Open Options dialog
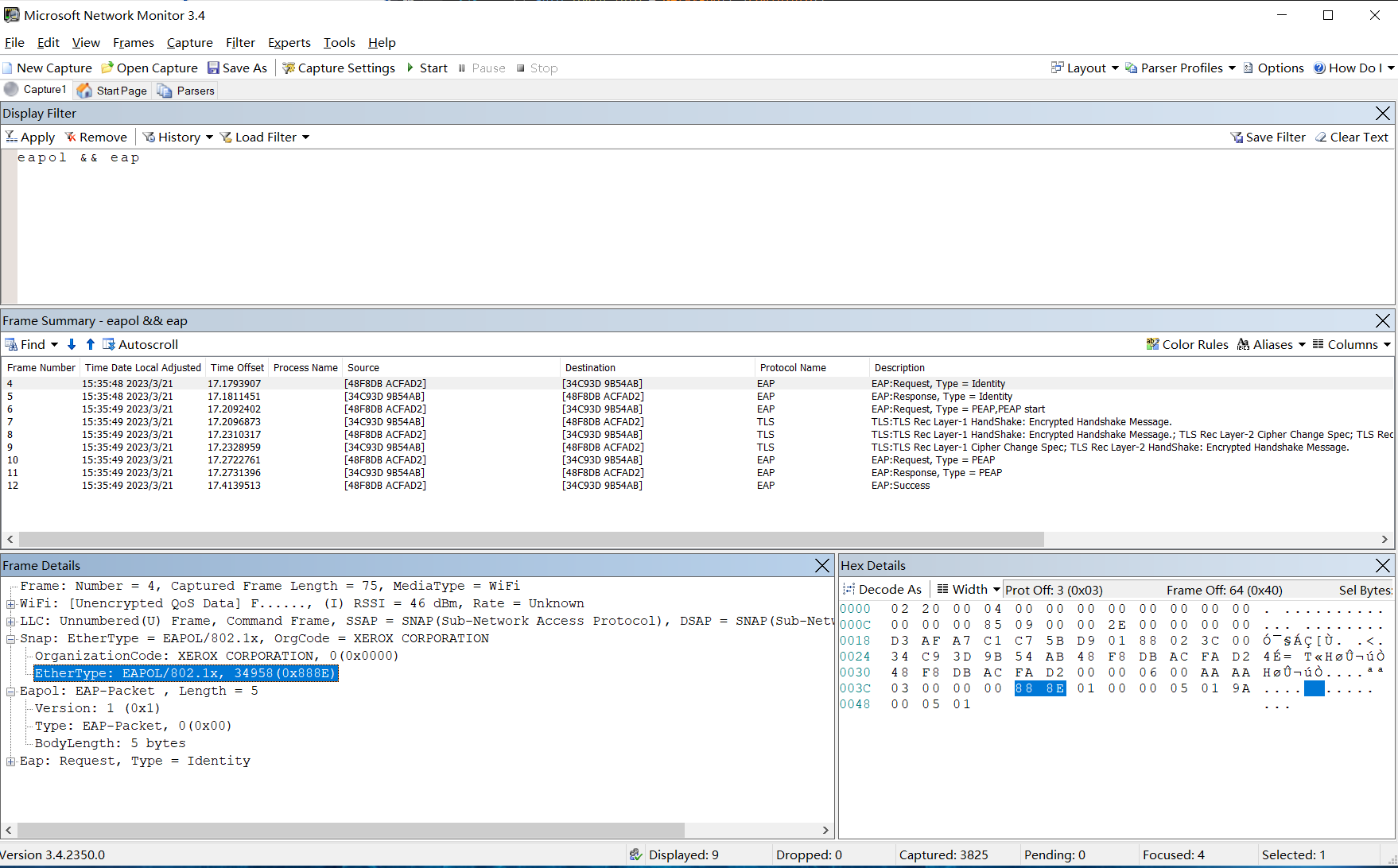The width and height of the screenshot is (1398, 868). click(1273, 68)
